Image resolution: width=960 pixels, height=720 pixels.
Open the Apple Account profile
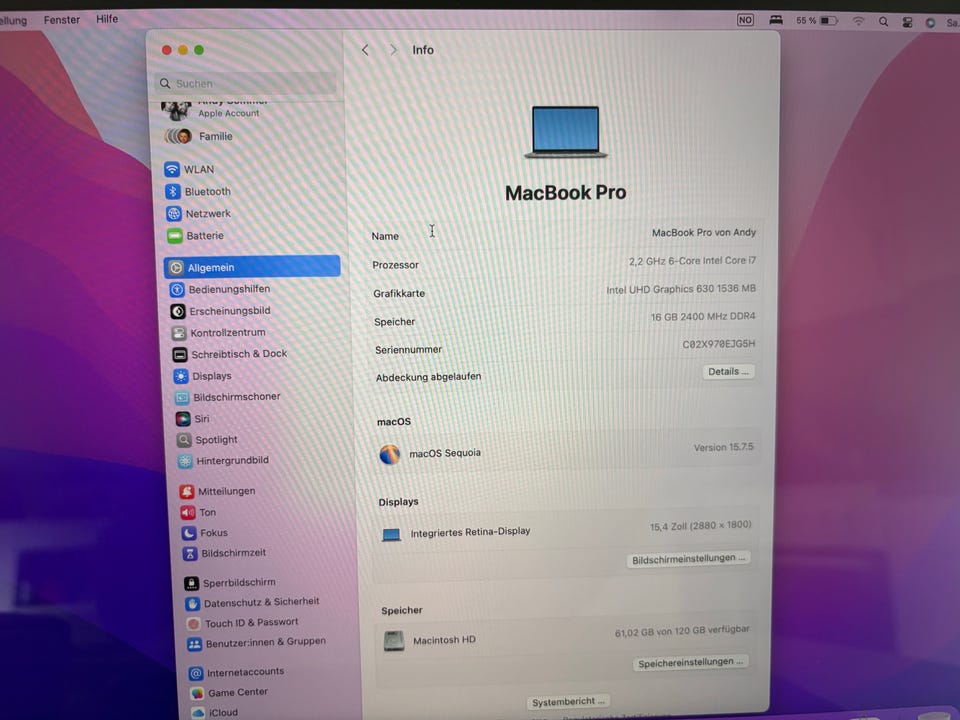click(x=214, y=110)
